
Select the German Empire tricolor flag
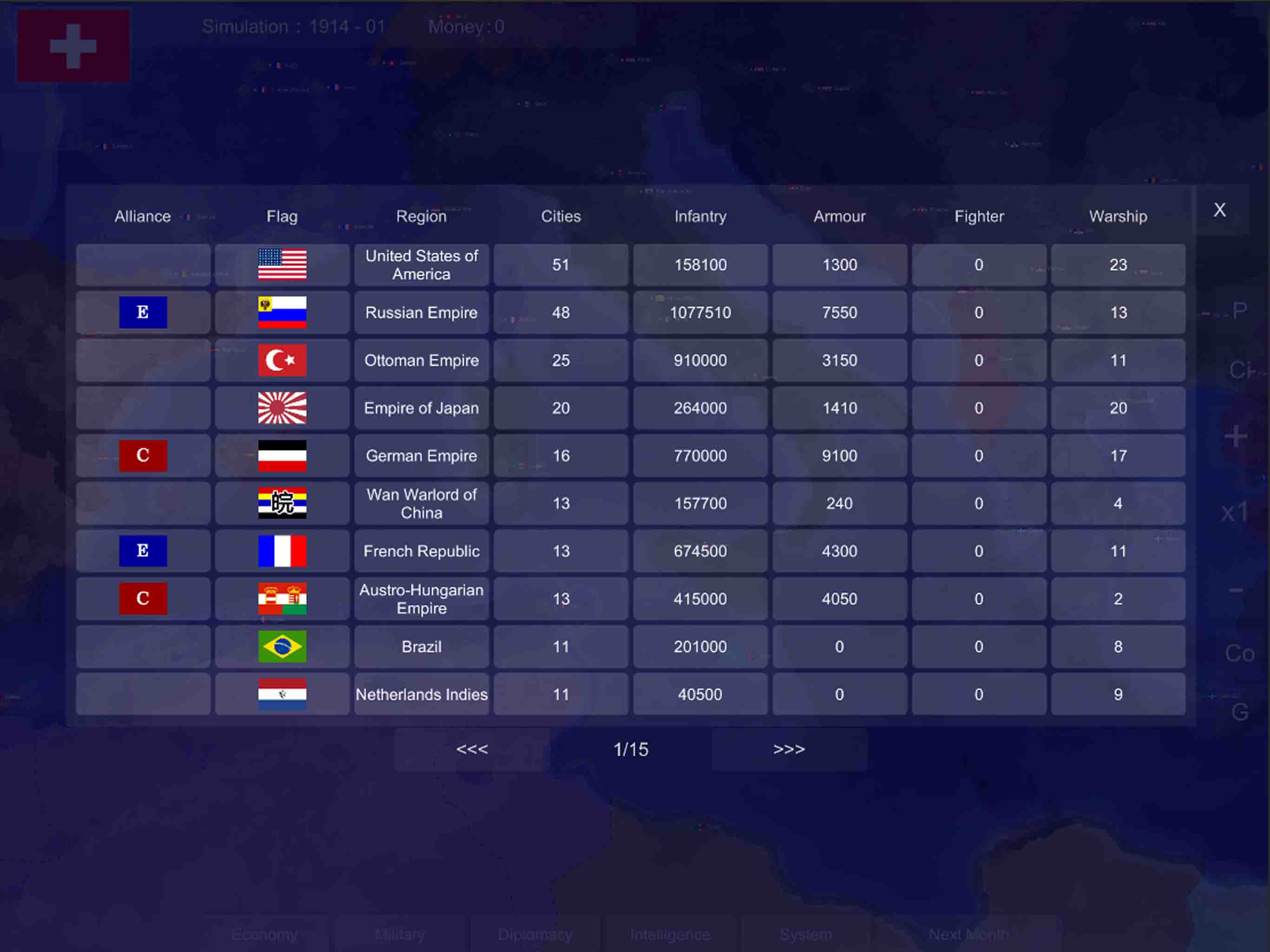click(282, 456)
